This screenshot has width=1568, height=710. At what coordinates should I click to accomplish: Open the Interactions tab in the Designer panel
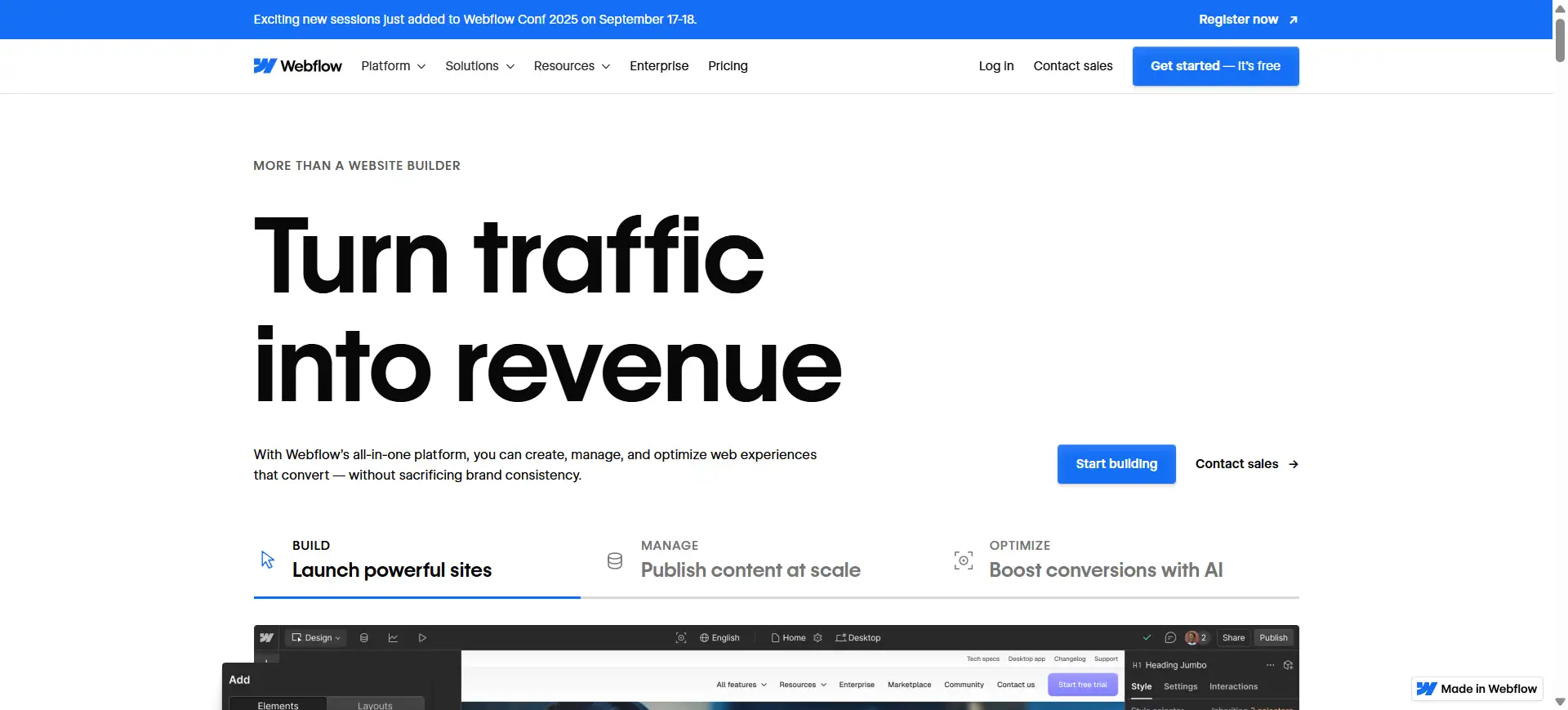1233,687
